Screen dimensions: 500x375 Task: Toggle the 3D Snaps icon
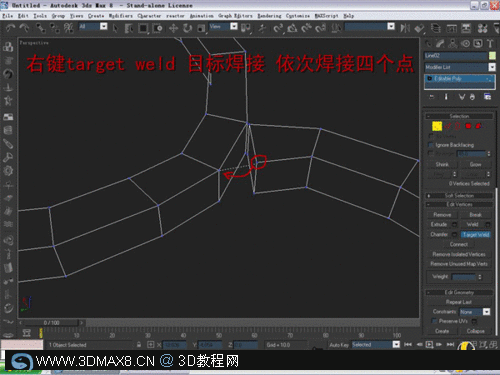click(277, 28)
